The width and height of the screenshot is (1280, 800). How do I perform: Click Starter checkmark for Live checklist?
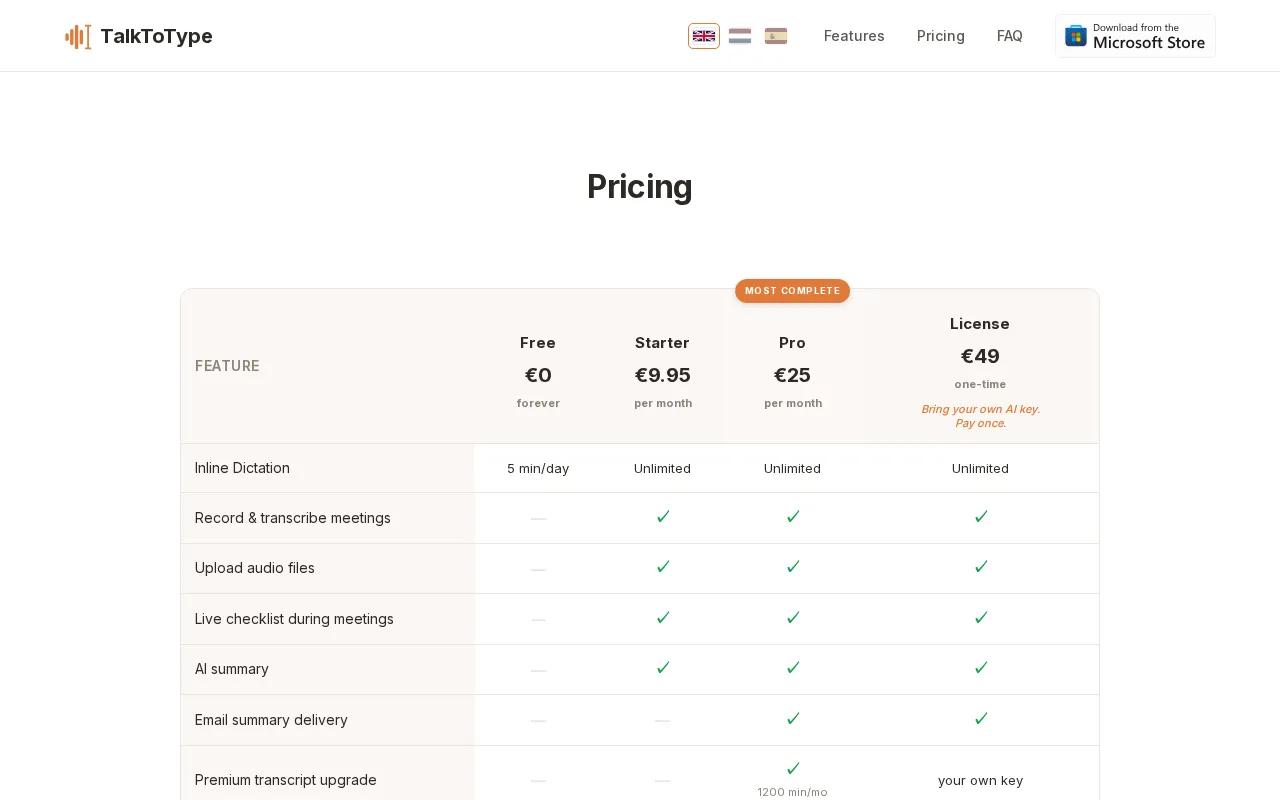click(662, 618)
